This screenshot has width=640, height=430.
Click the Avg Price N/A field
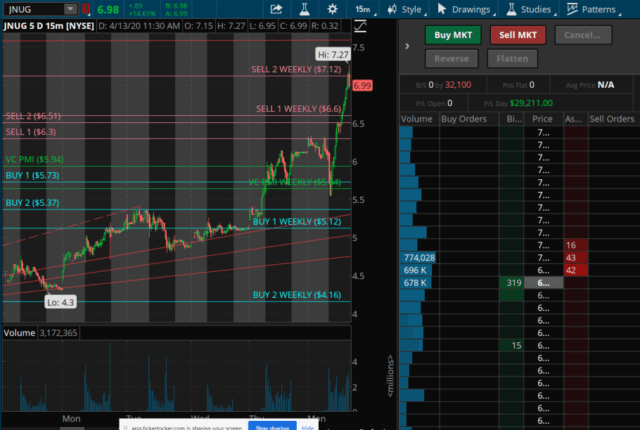click(x=590, y=85)
